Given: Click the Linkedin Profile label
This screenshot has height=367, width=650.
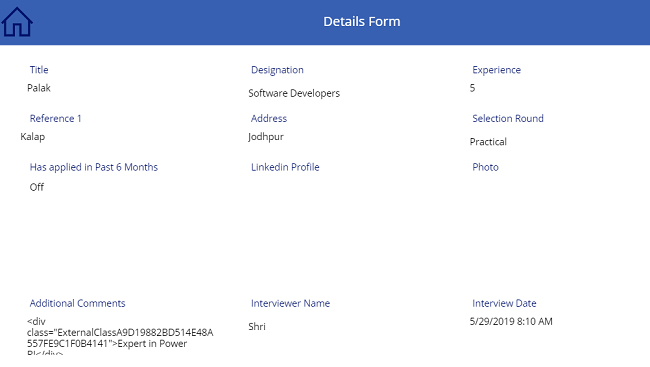Looking at the screenshot, I should (285, 167).
